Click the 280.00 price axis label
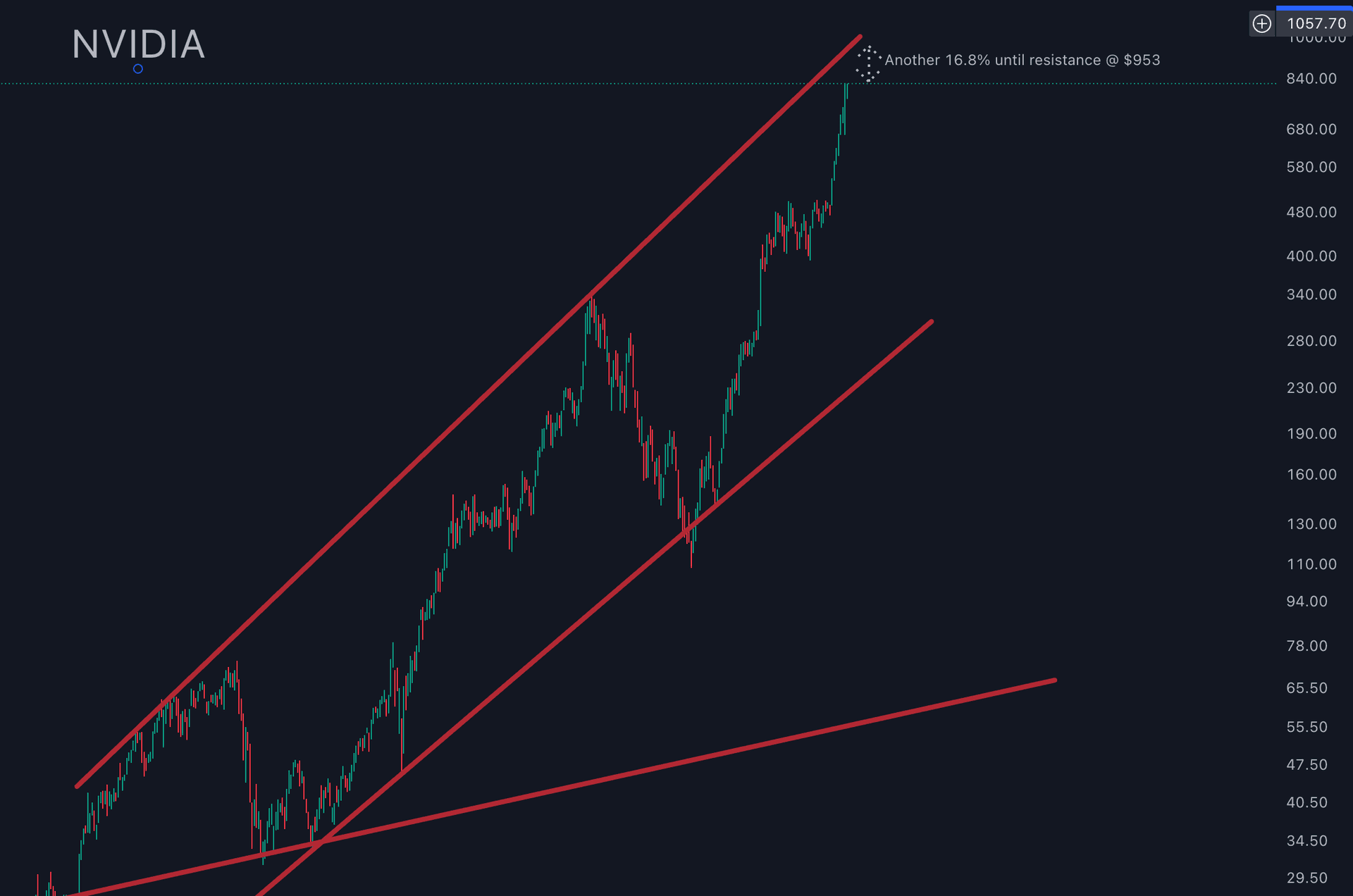 pos(1311,342)
